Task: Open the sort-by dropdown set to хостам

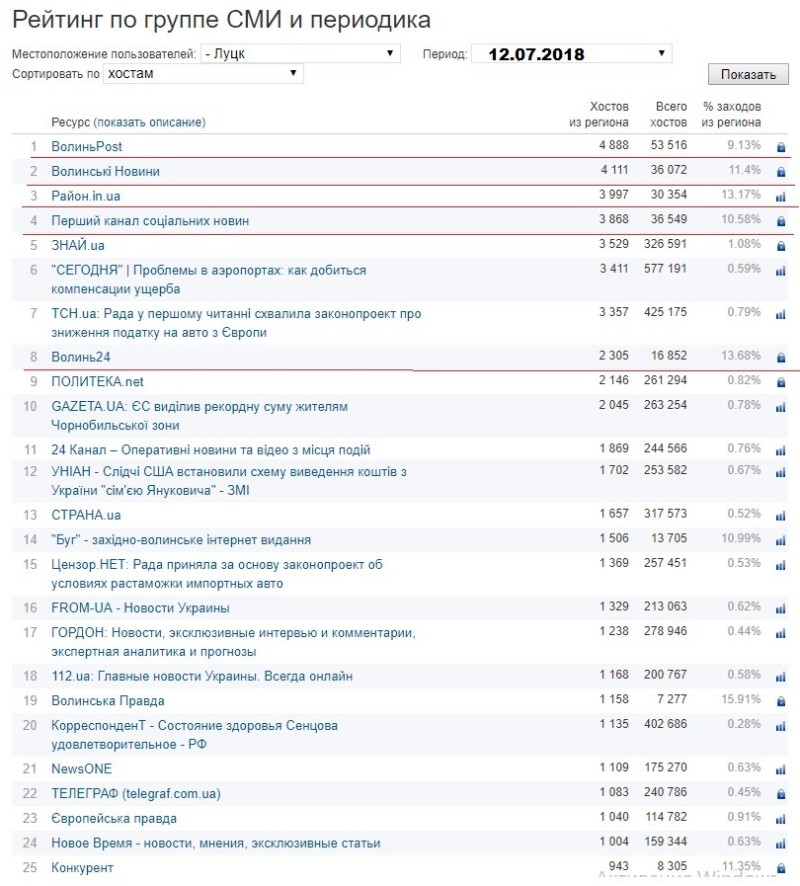Action: click(x=203, y=73)
